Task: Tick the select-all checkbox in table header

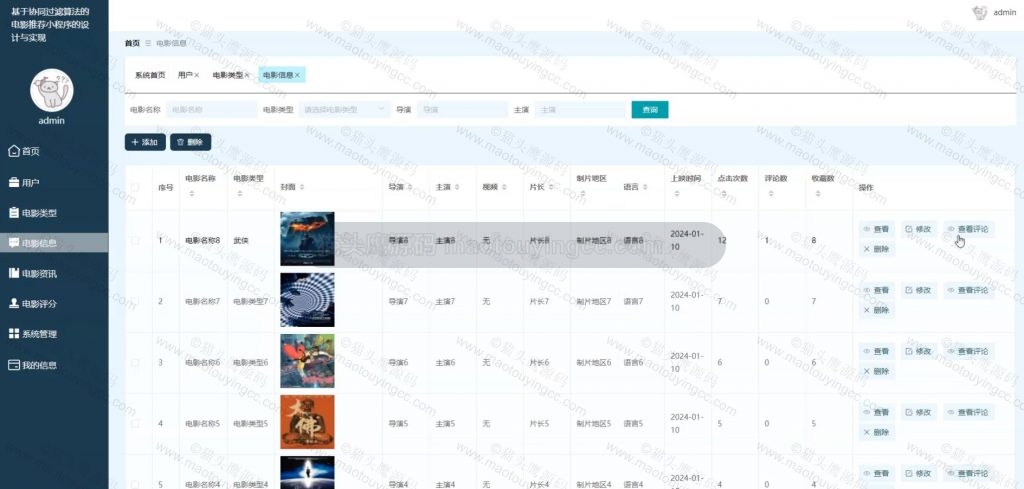Action: tap(135, 187)
